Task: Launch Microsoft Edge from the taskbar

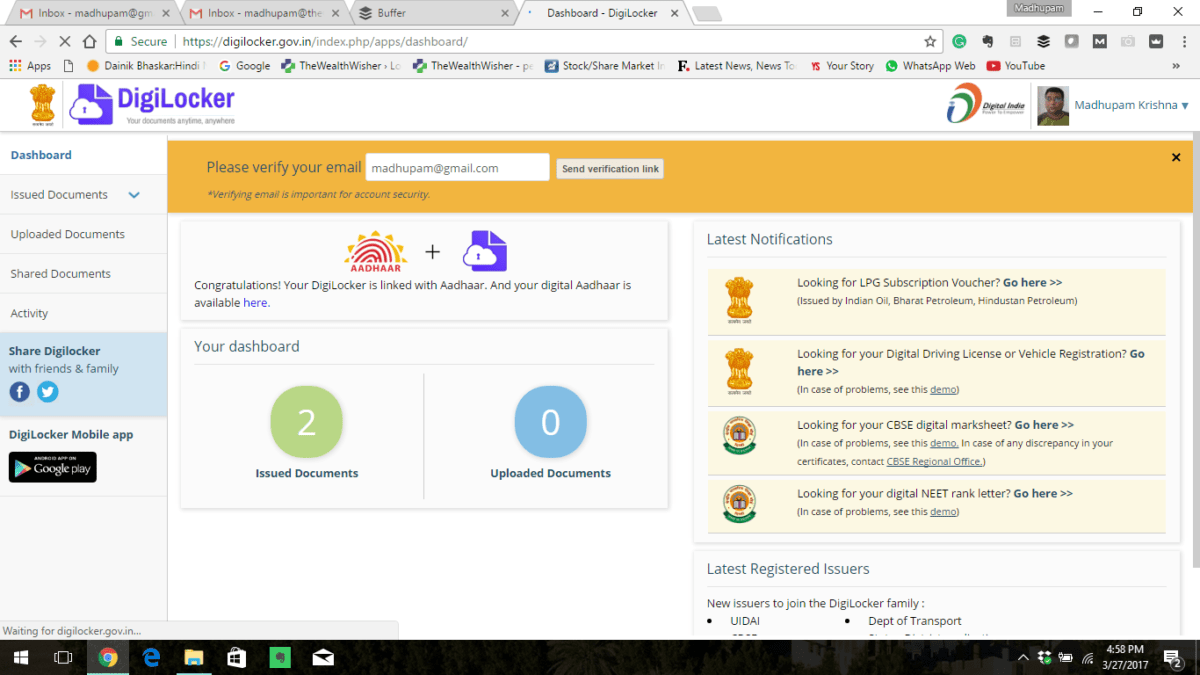Action: pos(151,657)
